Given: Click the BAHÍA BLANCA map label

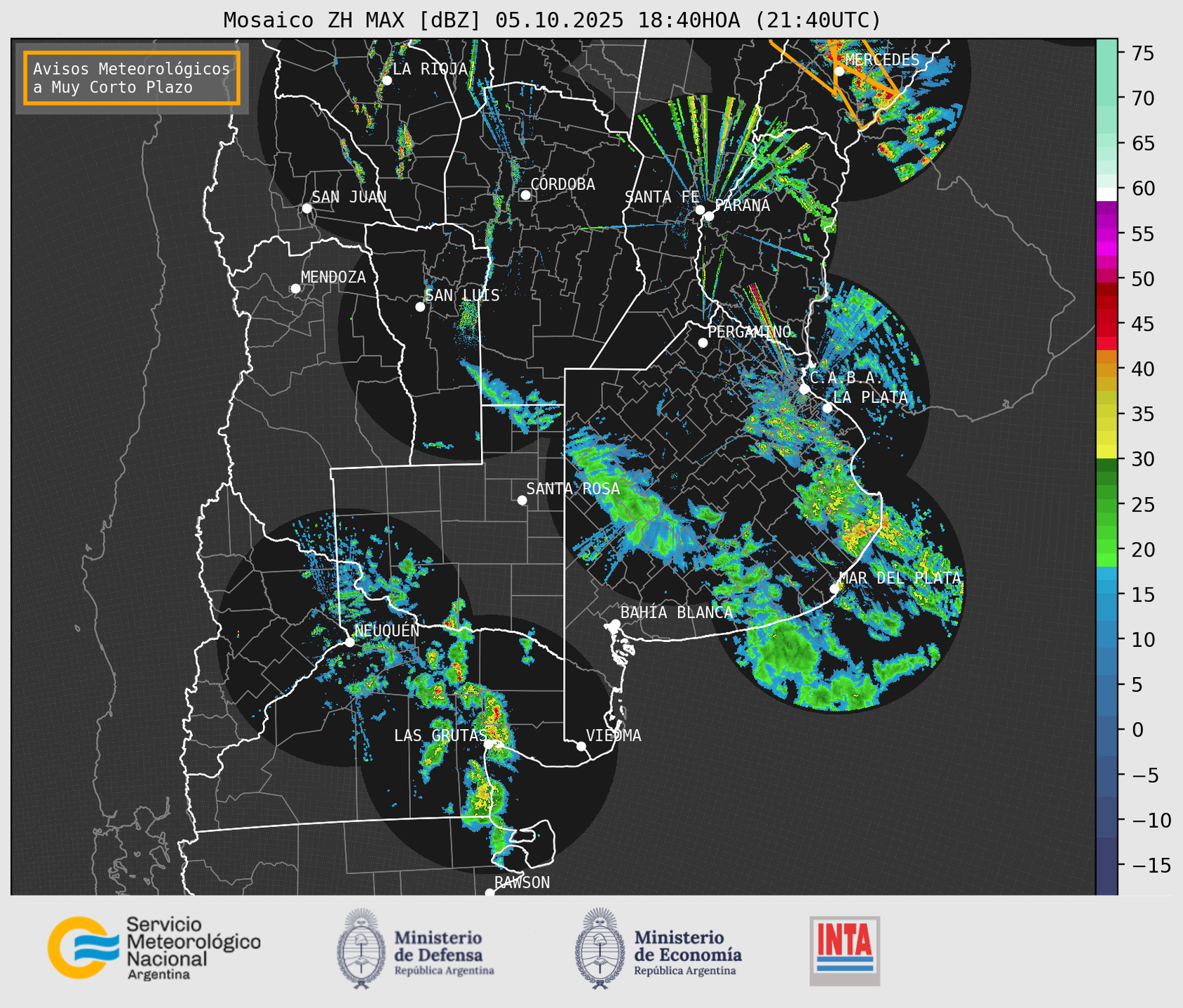Looking at the screenshot, I should pos(677,612).
